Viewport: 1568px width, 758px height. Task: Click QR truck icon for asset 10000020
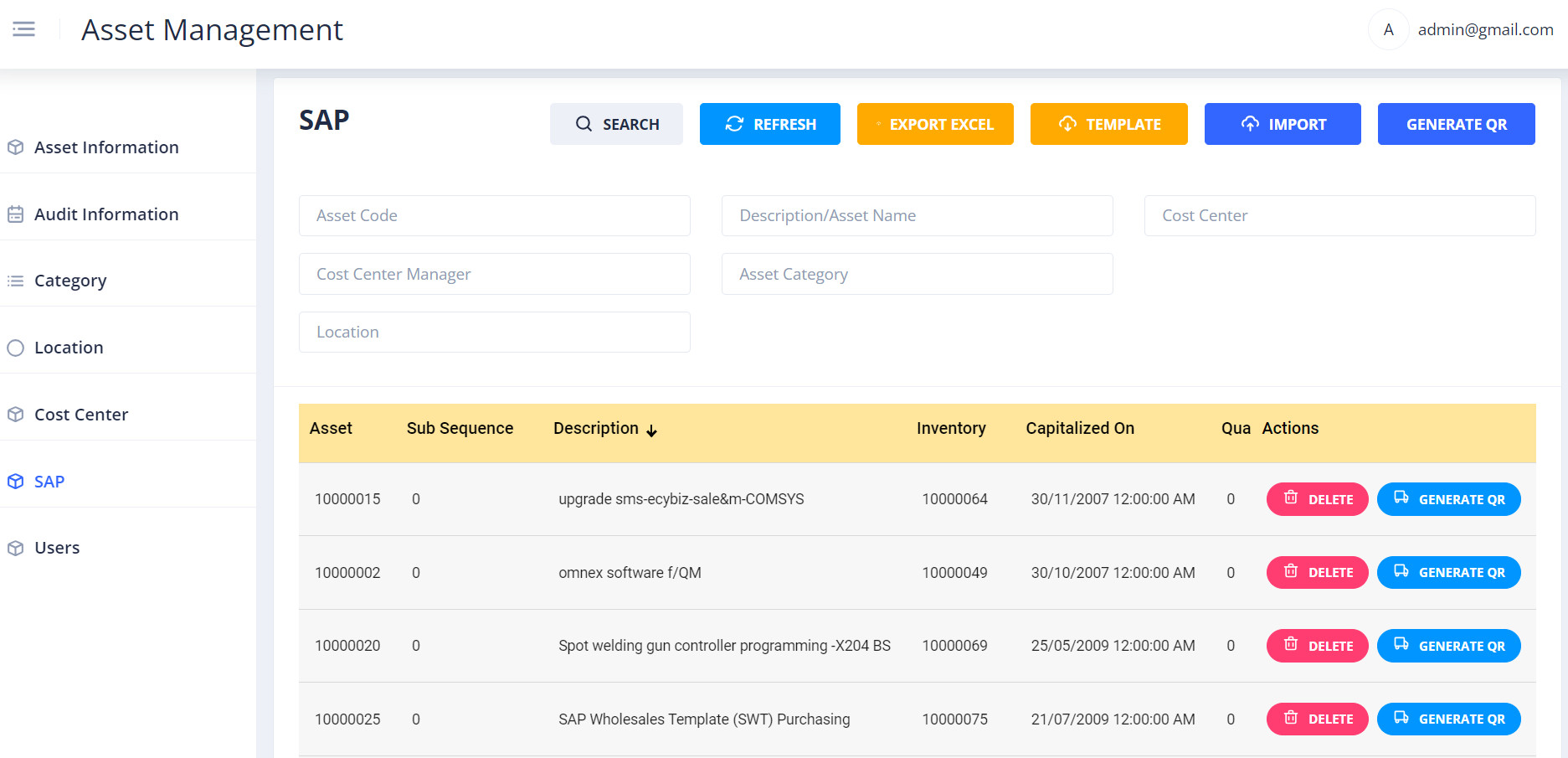coord(1401,644)
